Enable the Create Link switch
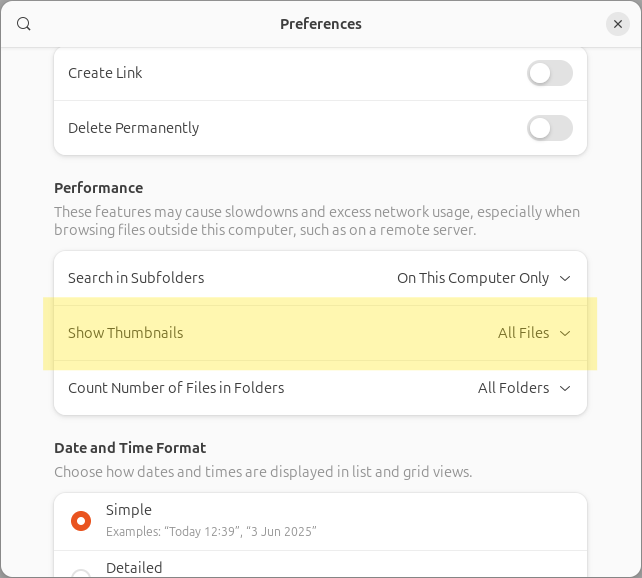Image resolution: width=642 pixels, height=578 pixels. (550, 73)
